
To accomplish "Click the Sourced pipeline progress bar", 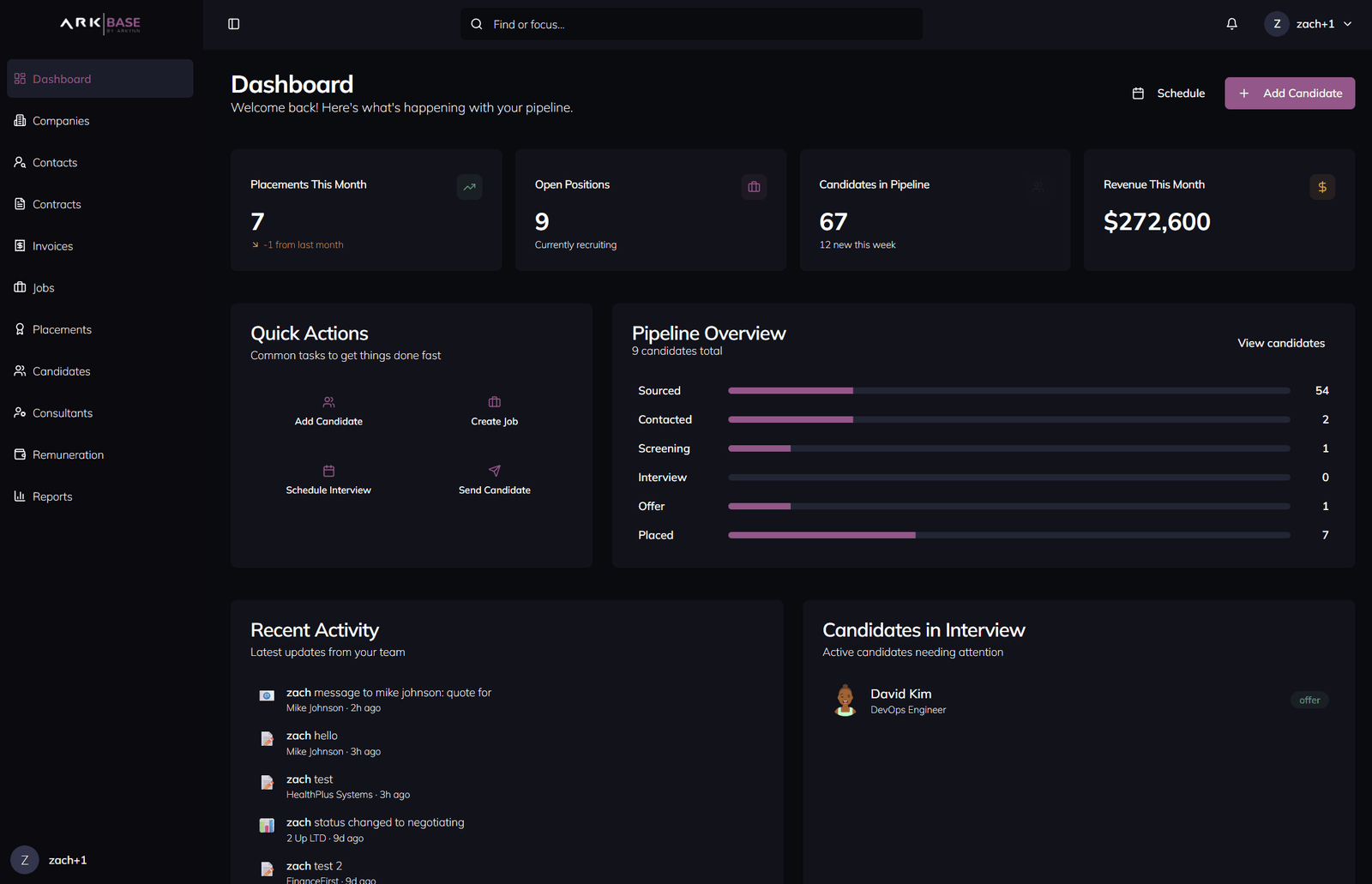I will pyautogui.click(x=1008, y=391).
